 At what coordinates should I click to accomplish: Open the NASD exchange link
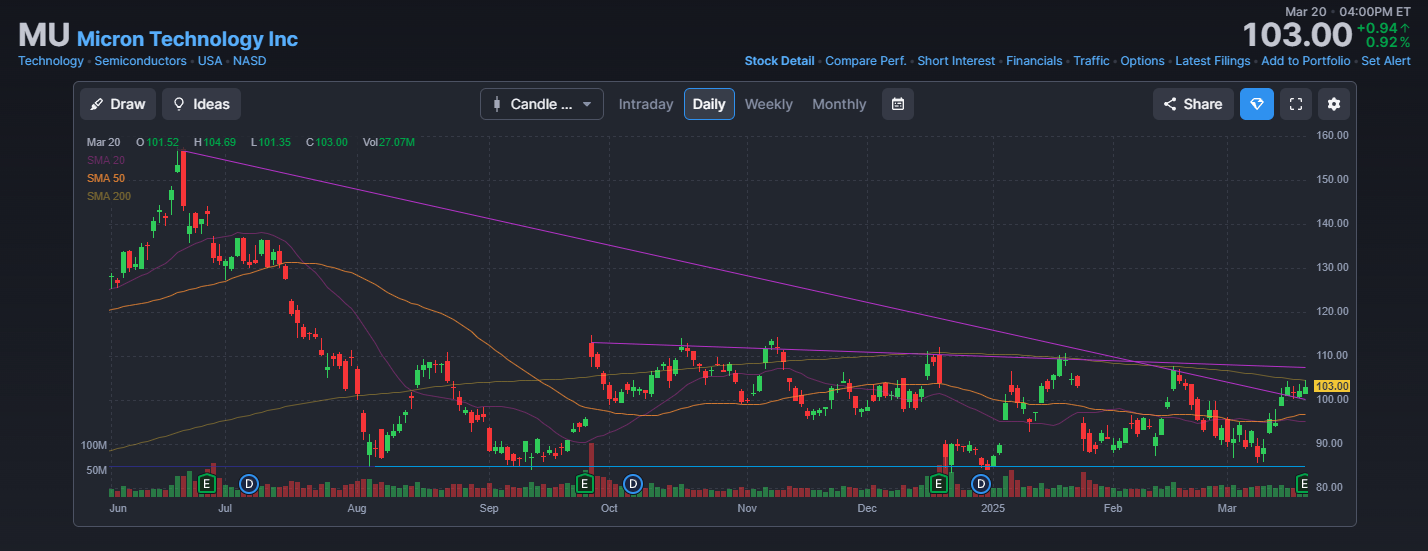click(249, 61)
